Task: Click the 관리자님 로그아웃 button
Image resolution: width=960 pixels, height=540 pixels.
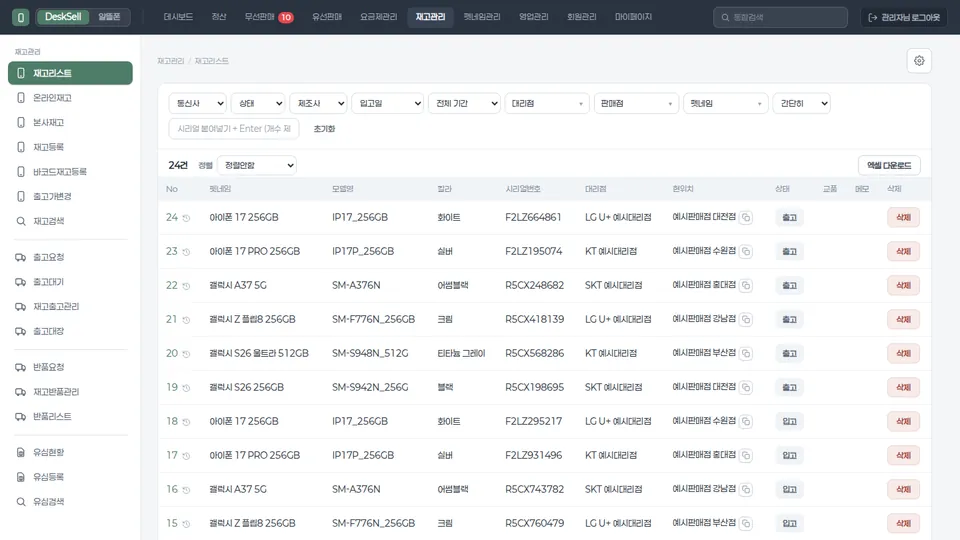Action: point(904,18)
